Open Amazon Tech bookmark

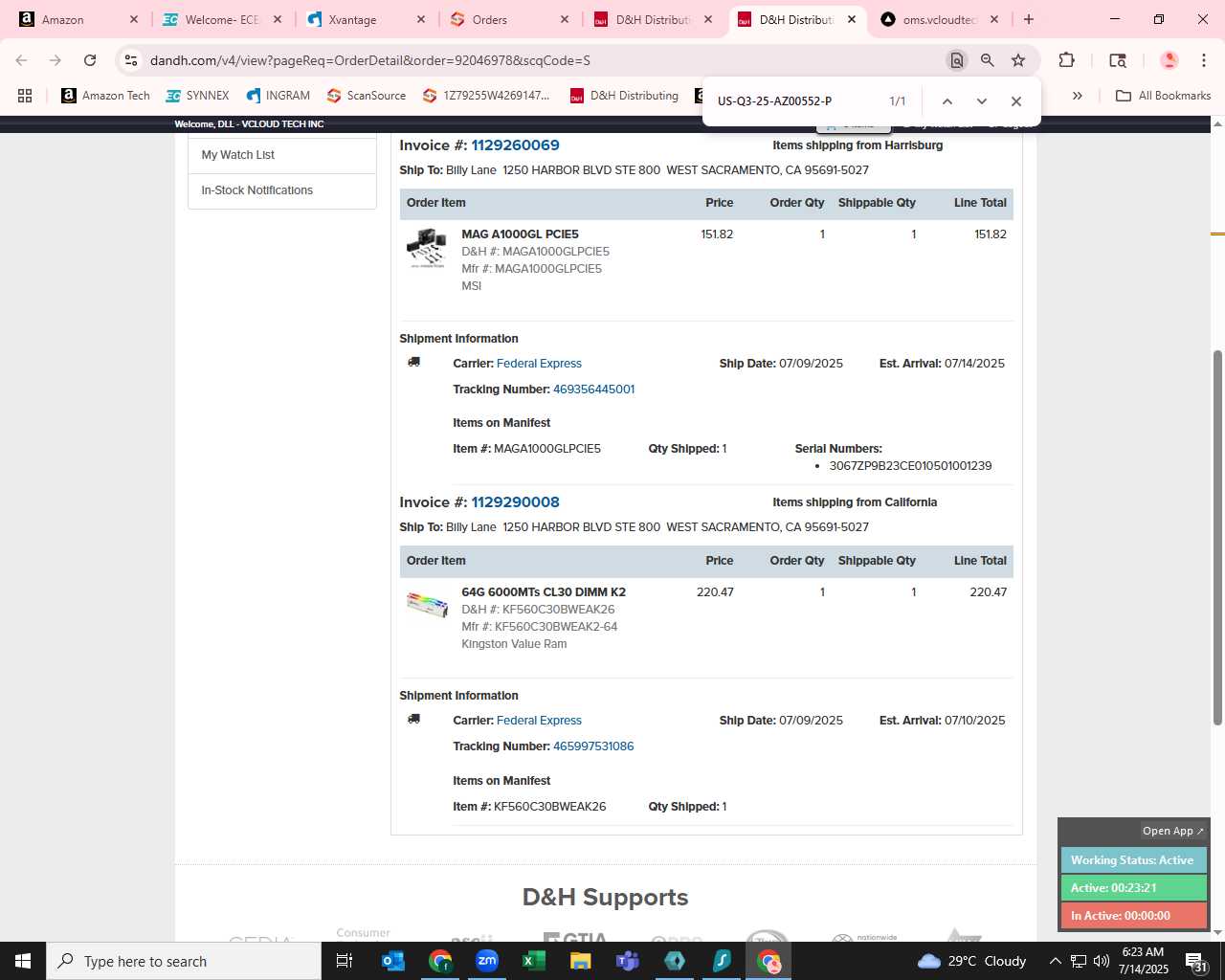(x=105, y=96)
